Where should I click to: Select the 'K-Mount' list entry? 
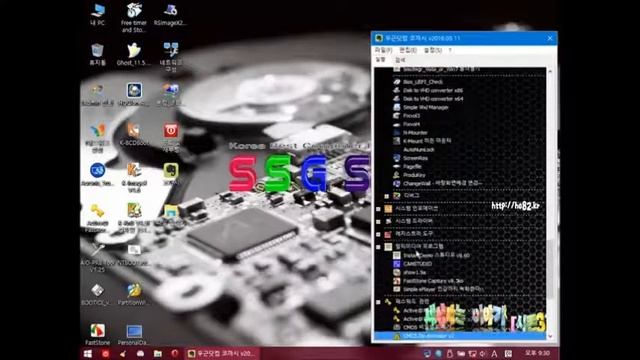[427, 141]
